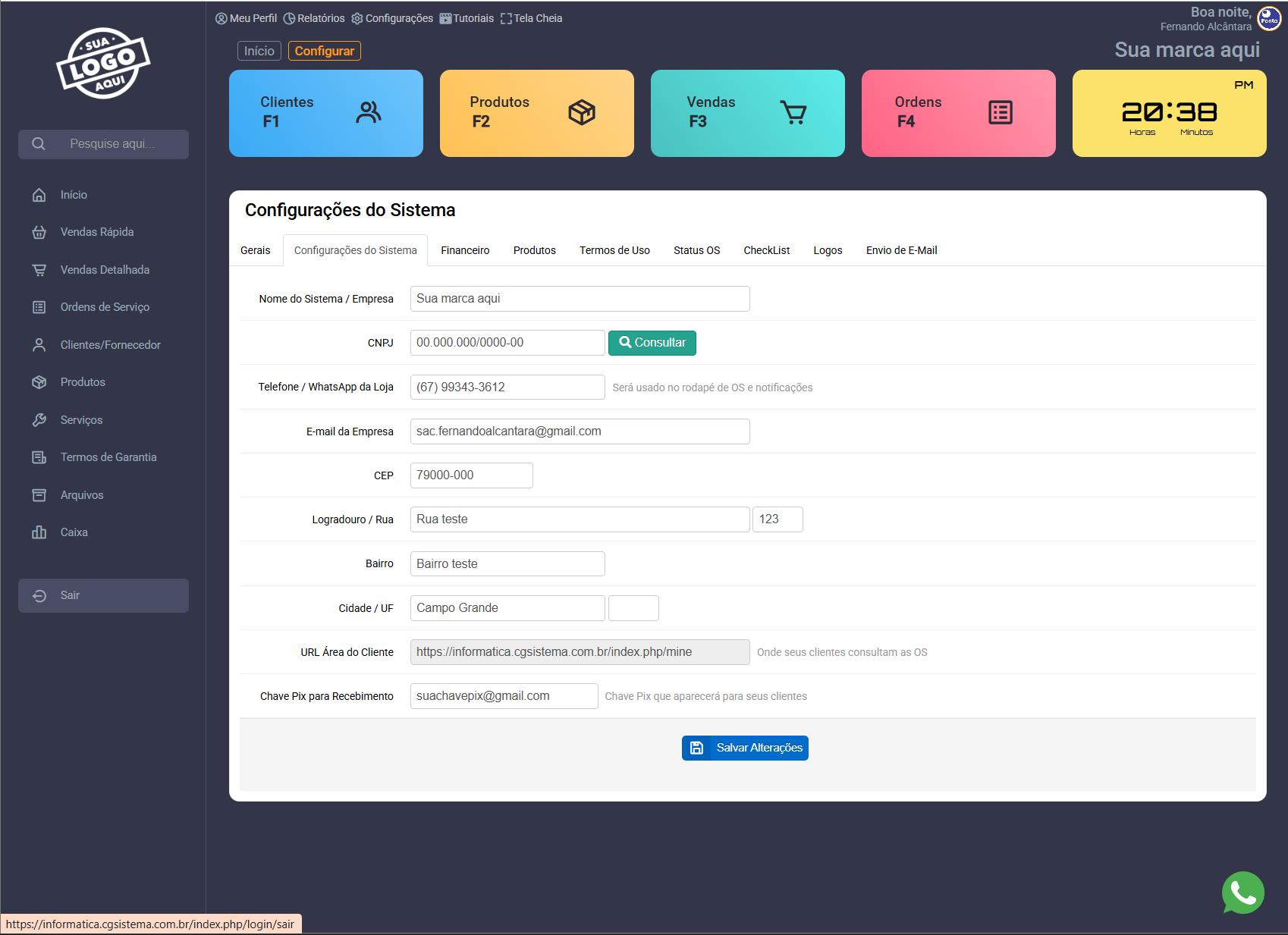Open Meu Perfil in the top menu
Image resolution: width=1288 pixels, height=935 pixels.
point(247,18)
